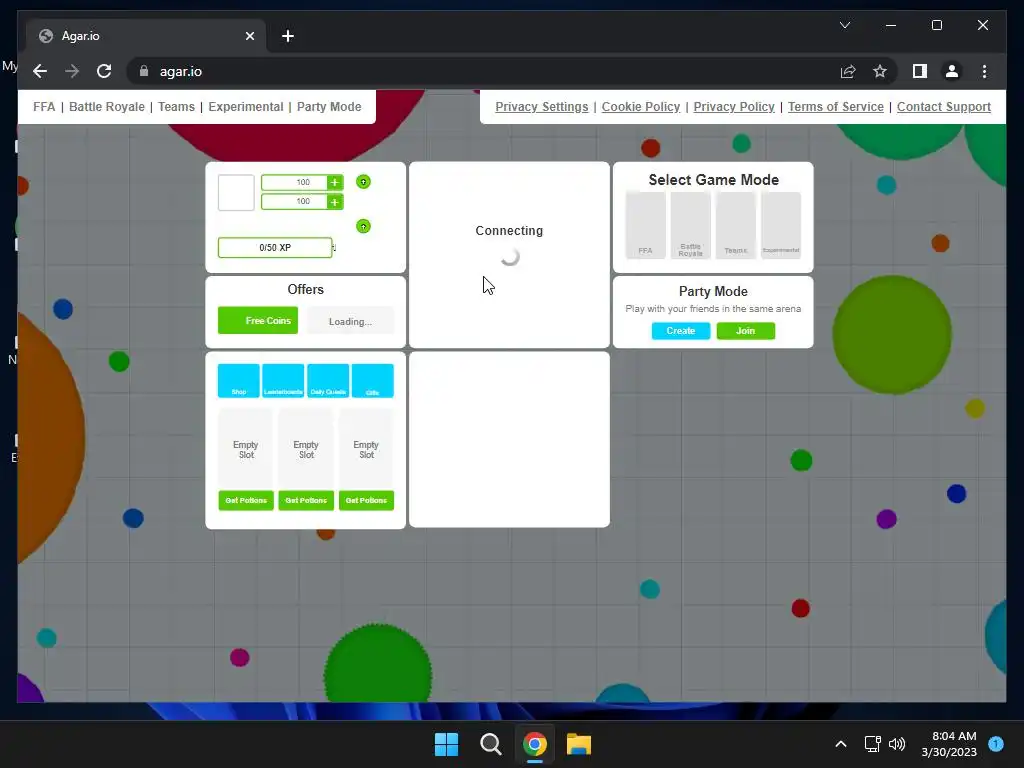Click the browser forward arrow
This screenshot has width=1024, height=768.
coord(72,71)
